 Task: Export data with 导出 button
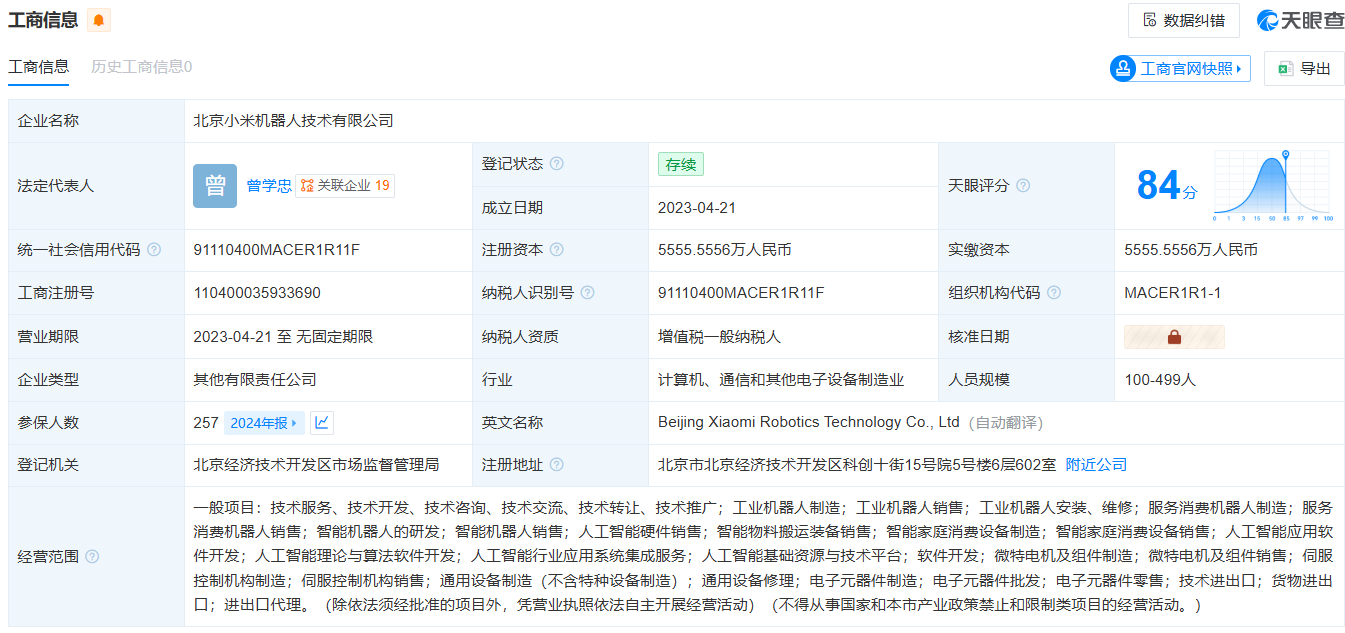click(x=1304, y=69)
